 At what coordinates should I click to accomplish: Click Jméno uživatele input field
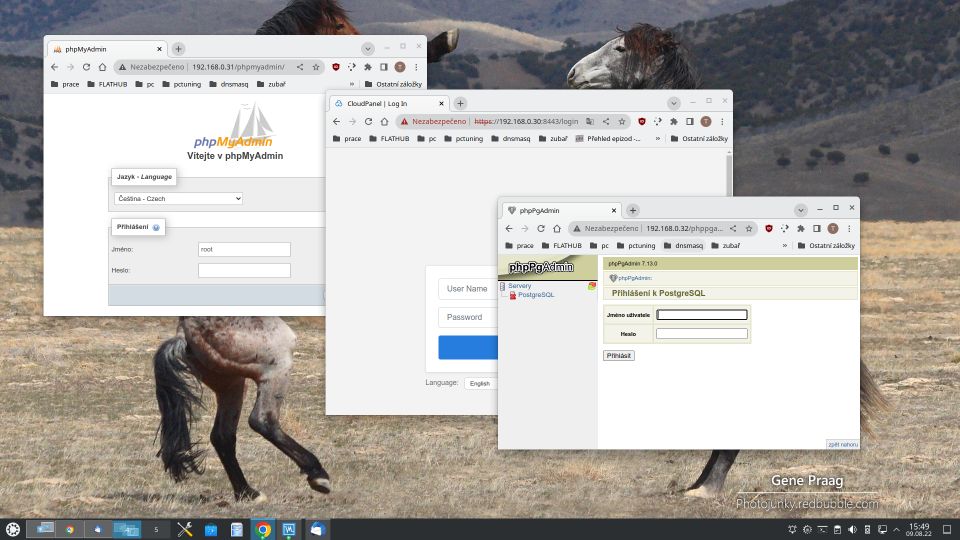tap(702, 315)
